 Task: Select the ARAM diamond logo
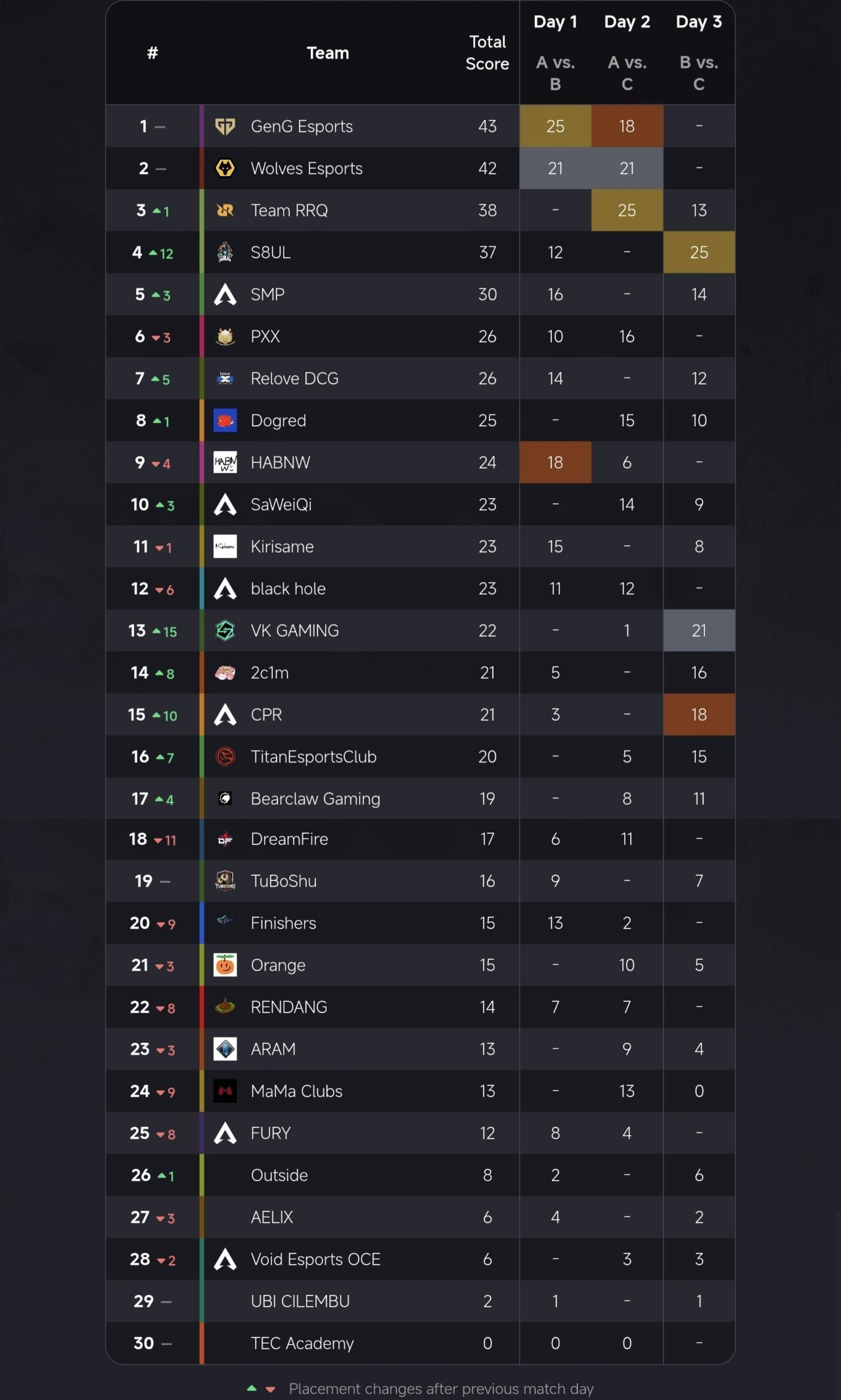(x=225, y=1049)
